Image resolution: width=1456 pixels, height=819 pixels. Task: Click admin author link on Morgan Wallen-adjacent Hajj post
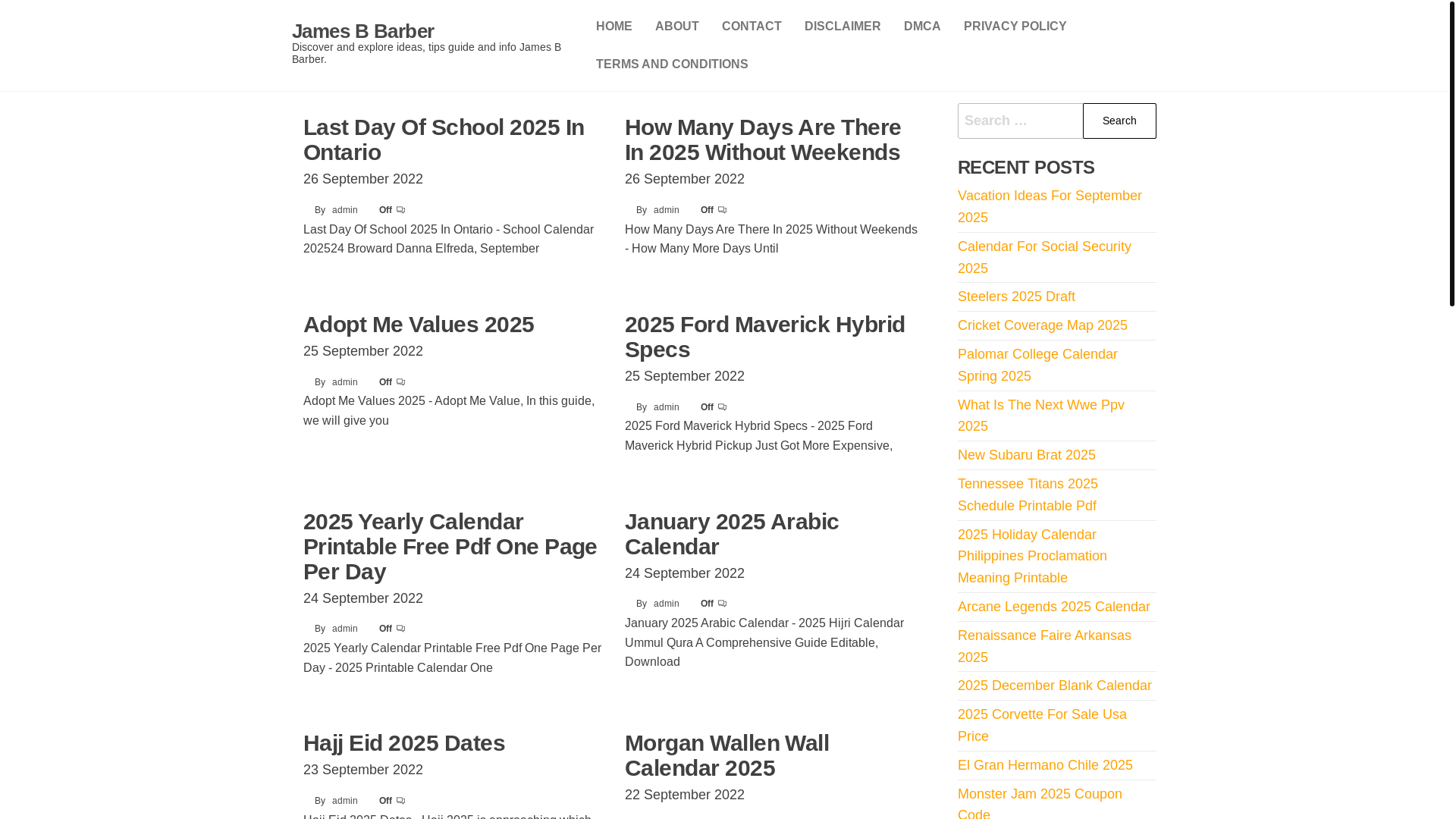point(344,801)
